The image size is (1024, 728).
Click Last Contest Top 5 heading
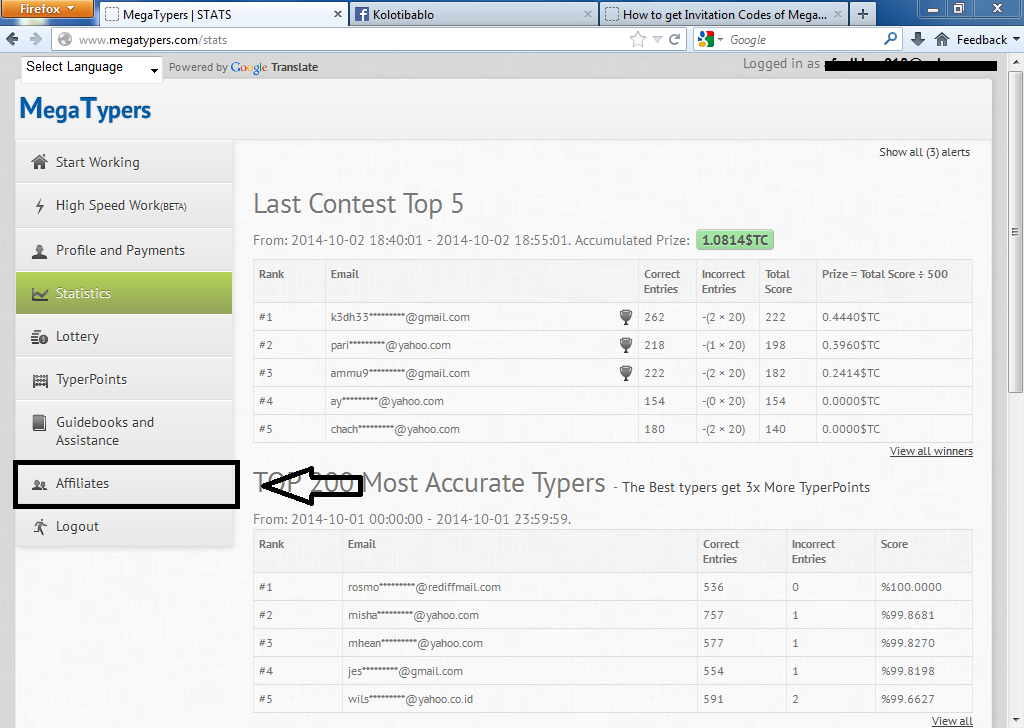click(358, 204)
